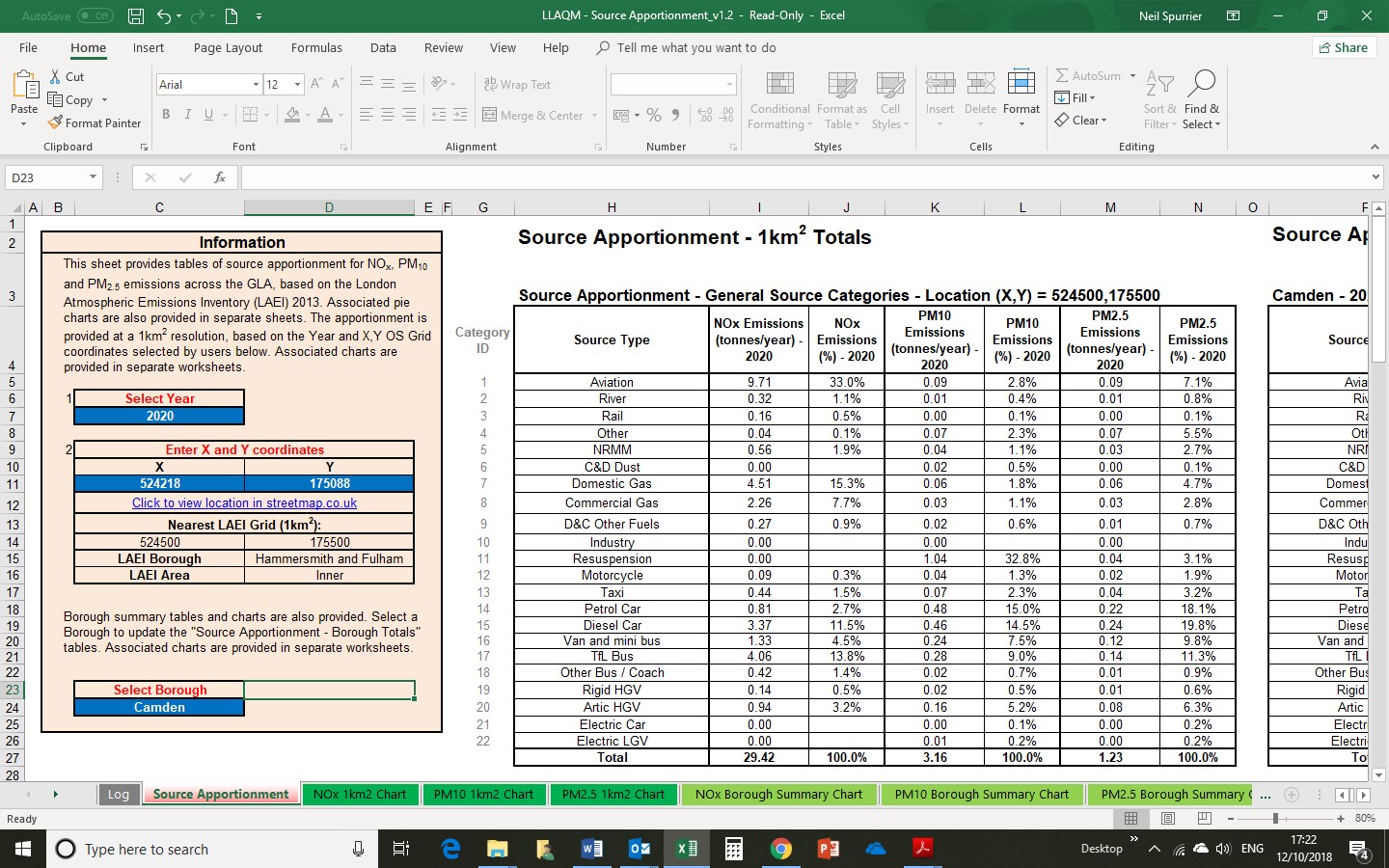Toggle Underline formatting
The width and height of the screenshot is (1389, 868).
(x=208, y=115)
